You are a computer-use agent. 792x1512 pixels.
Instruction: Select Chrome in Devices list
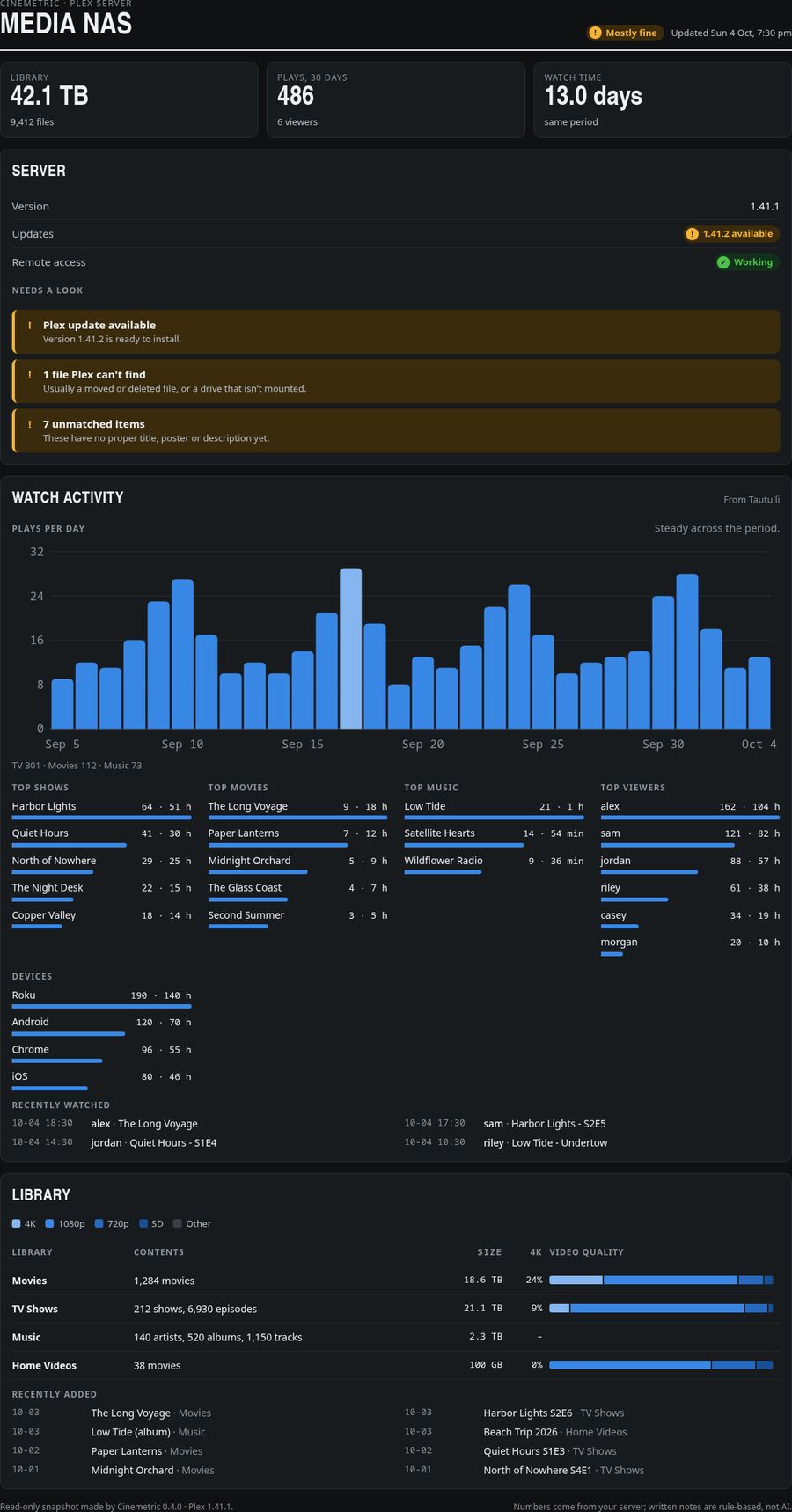pyautogui.click(x=31, y=1050)
